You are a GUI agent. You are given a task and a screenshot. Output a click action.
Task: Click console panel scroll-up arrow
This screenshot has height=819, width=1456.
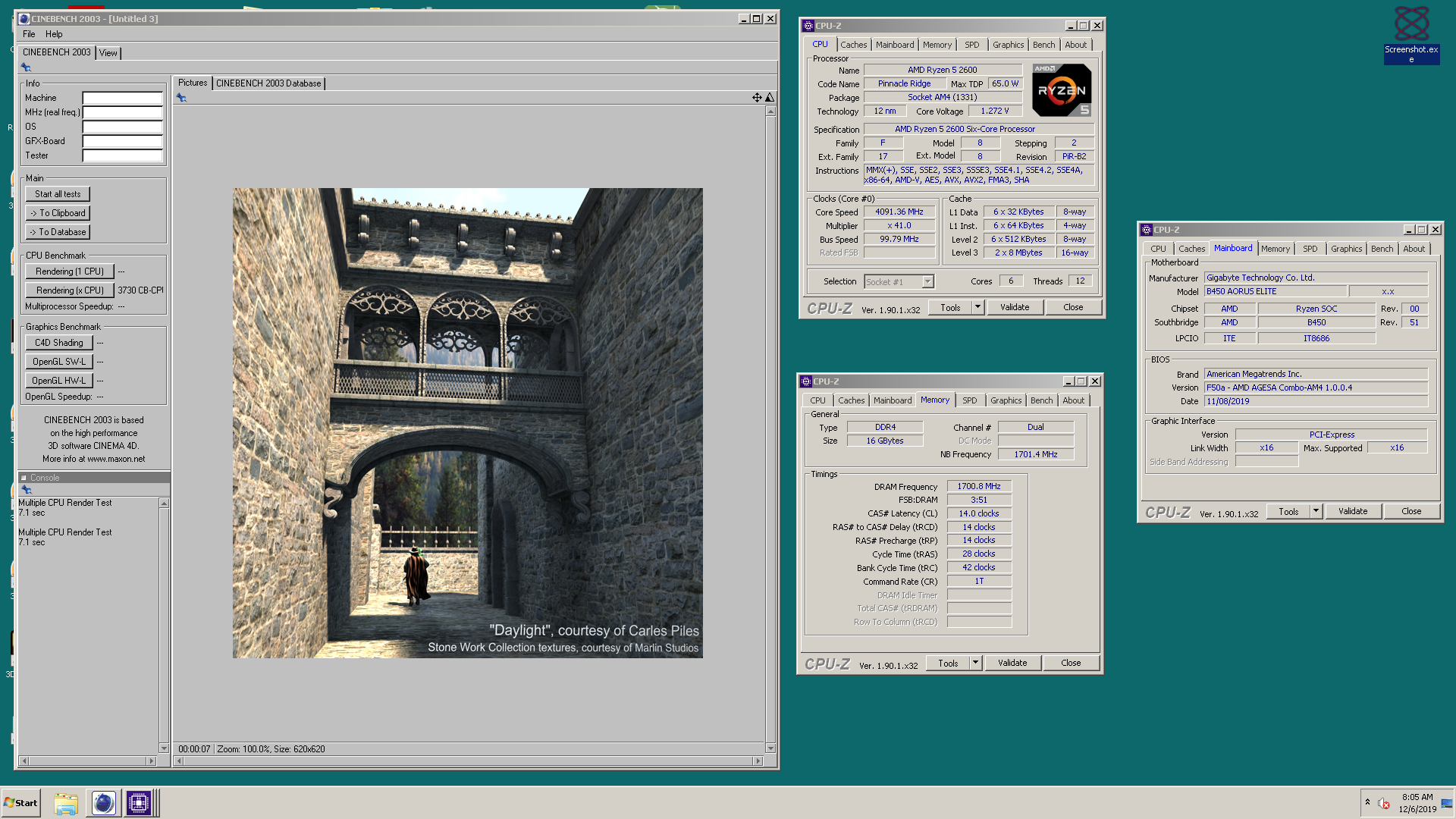pos(164,504)
